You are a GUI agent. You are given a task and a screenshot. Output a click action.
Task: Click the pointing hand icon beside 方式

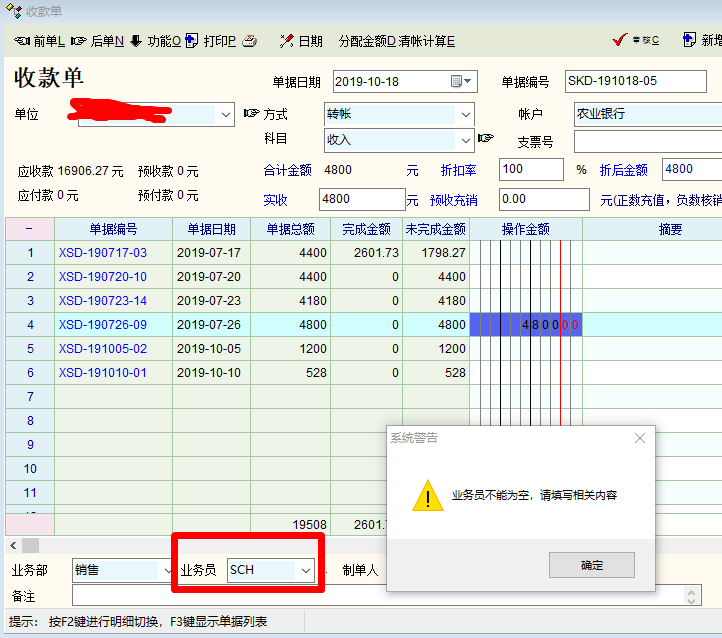pyautogui.click(x=251, y=114)
